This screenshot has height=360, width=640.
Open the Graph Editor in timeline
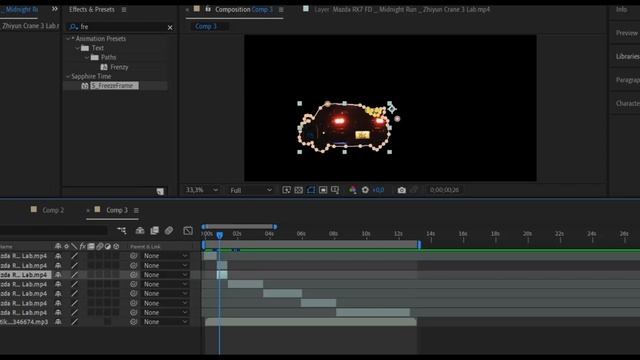(188, 231)
